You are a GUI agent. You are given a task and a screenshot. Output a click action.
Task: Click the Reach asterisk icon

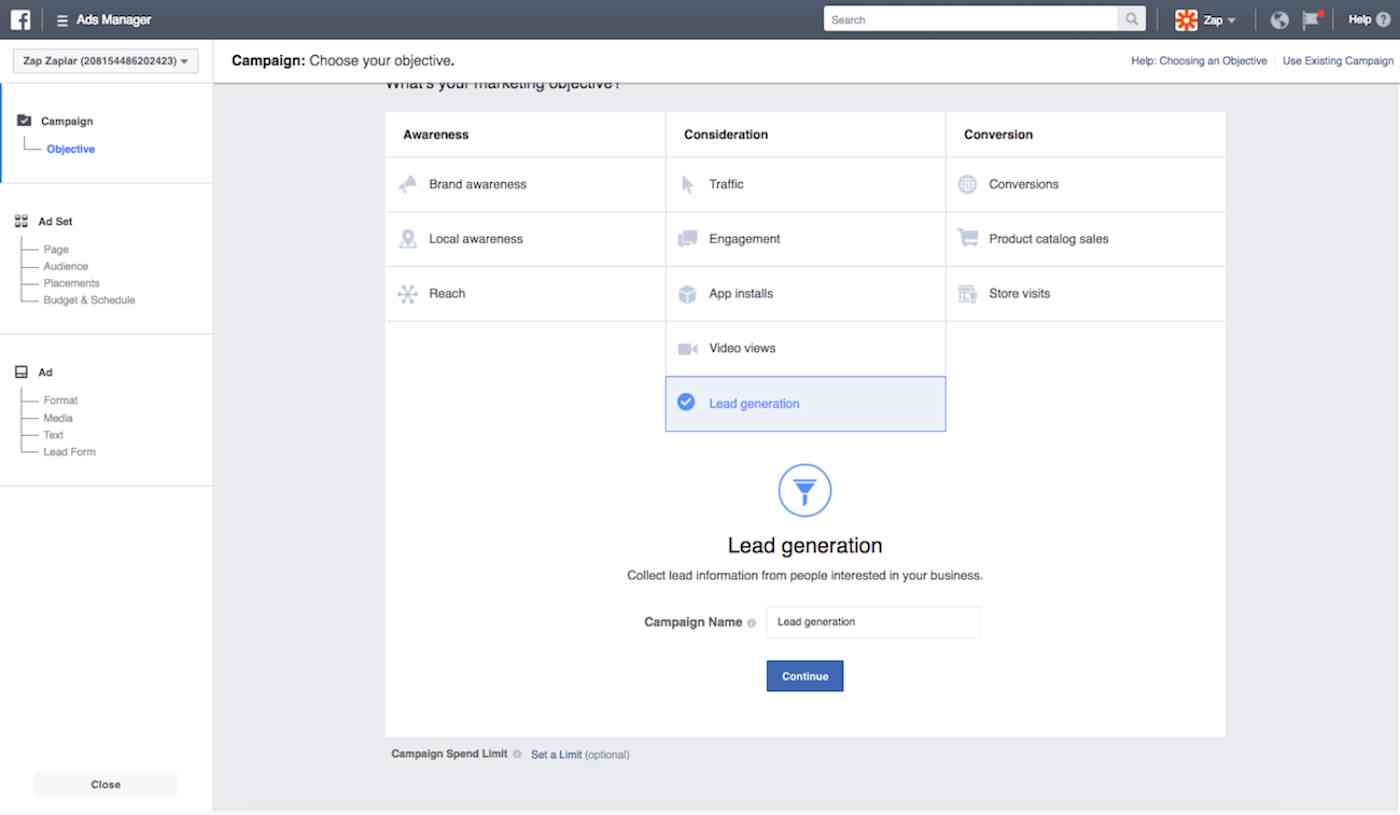tap(407, 294)
